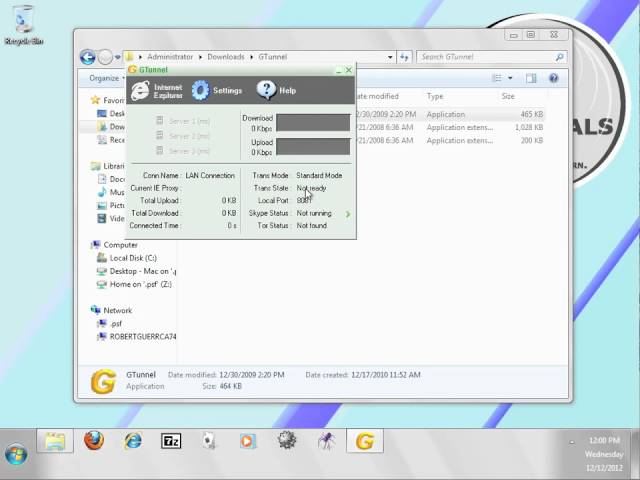
Task: Click Administrator in the address path
Action: coord(170,57)
